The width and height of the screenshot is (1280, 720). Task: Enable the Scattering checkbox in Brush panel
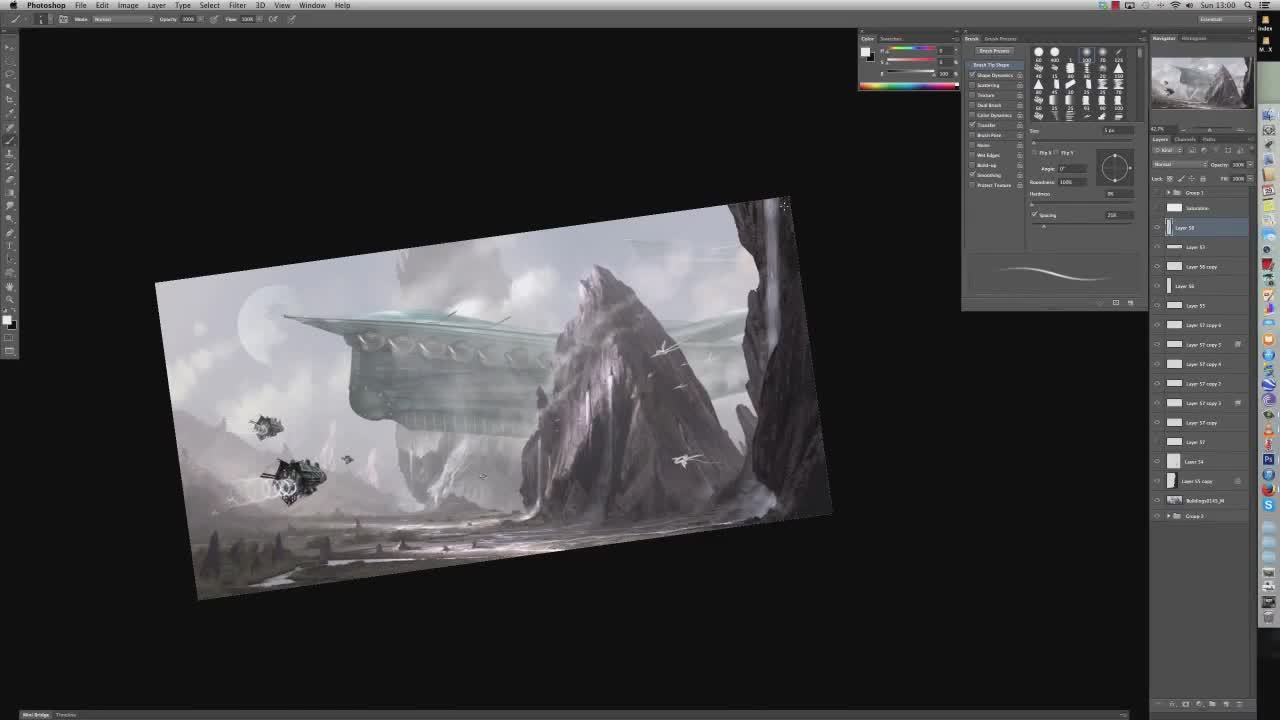(972, 85)
